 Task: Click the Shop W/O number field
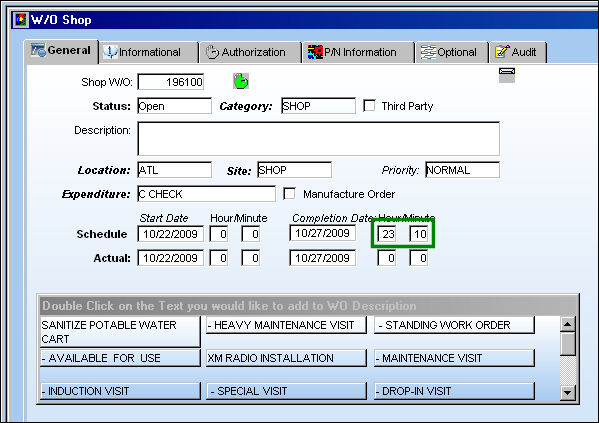point(171,82)
